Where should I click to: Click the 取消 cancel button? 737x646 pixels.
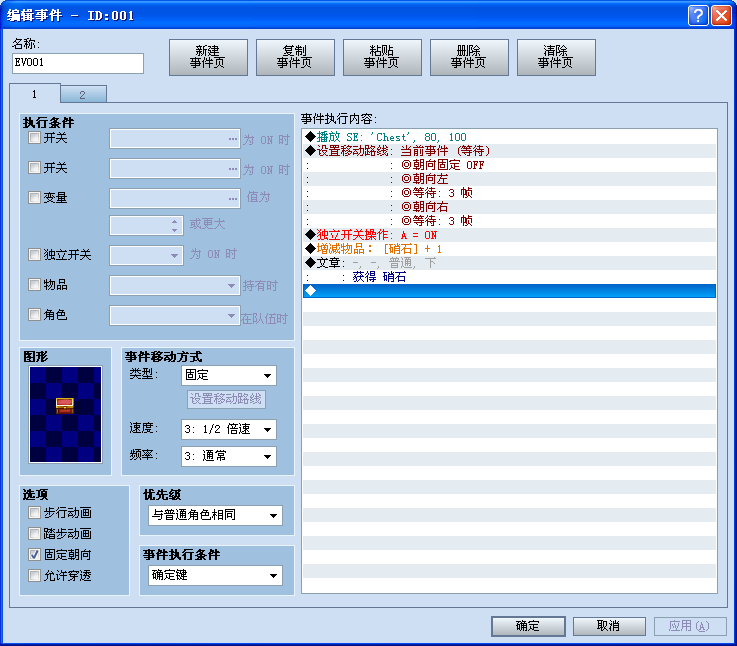609,626
